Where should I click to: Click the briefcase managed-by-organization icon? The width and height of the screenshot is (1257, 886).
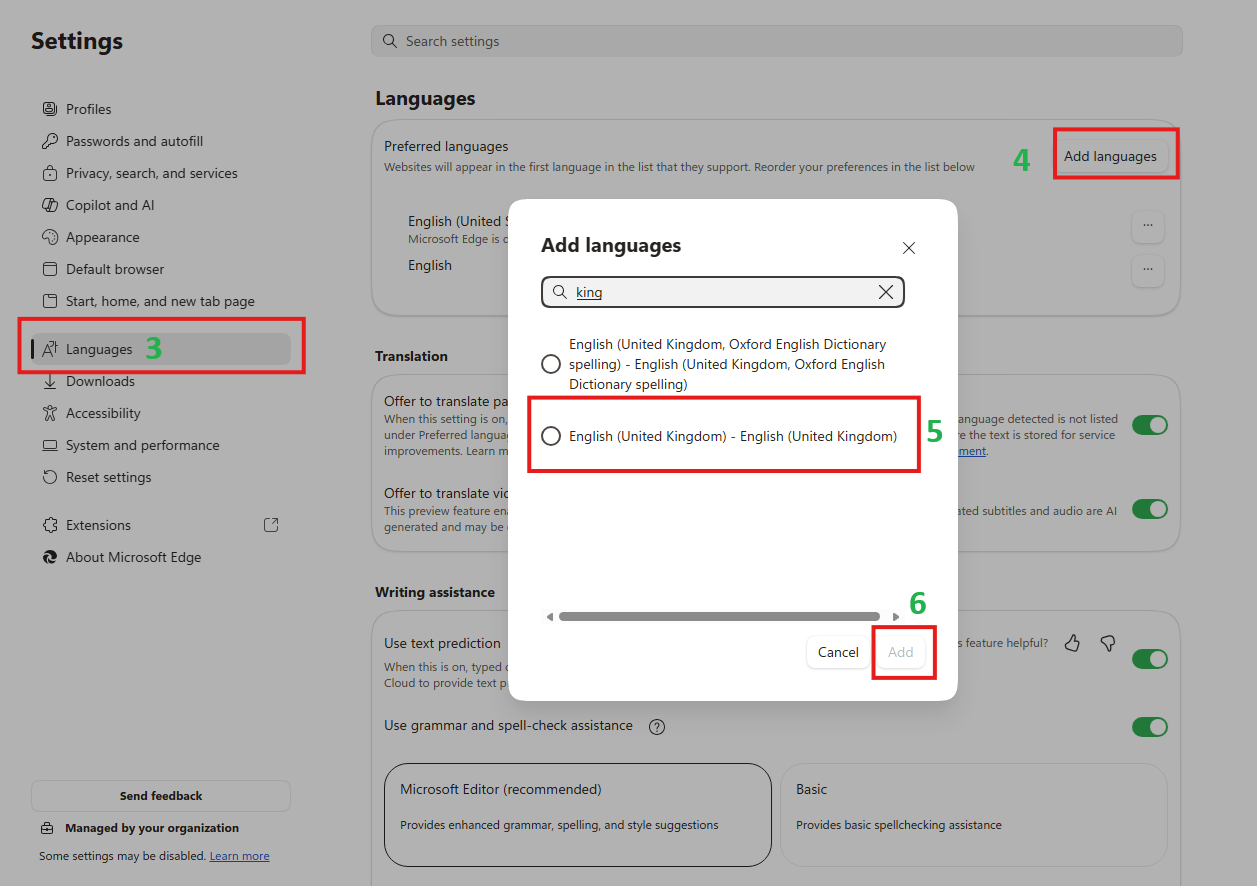tap(47, 828)
